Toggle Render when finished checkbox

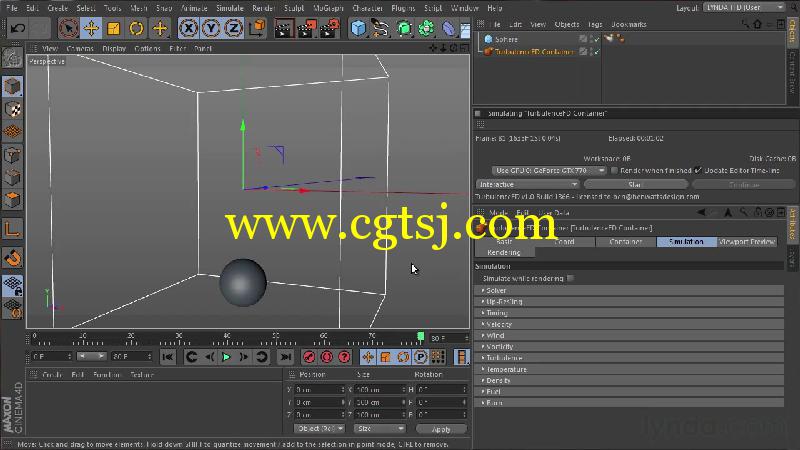click(x=614, y=170)
